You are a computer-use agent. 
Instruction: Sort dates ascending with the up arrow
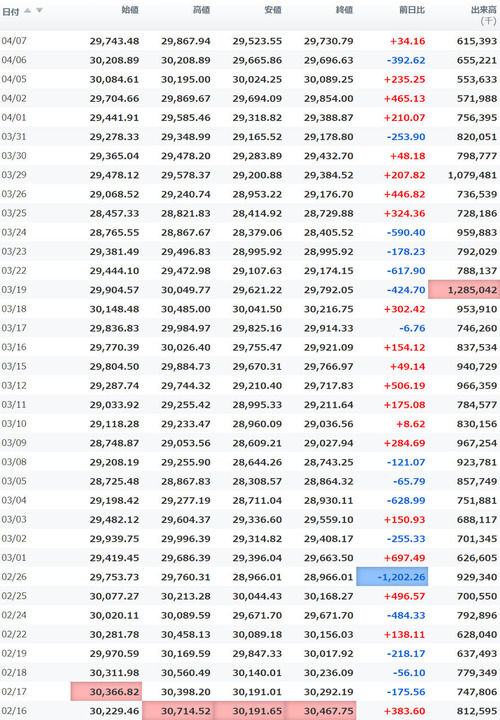click(28, 11)
